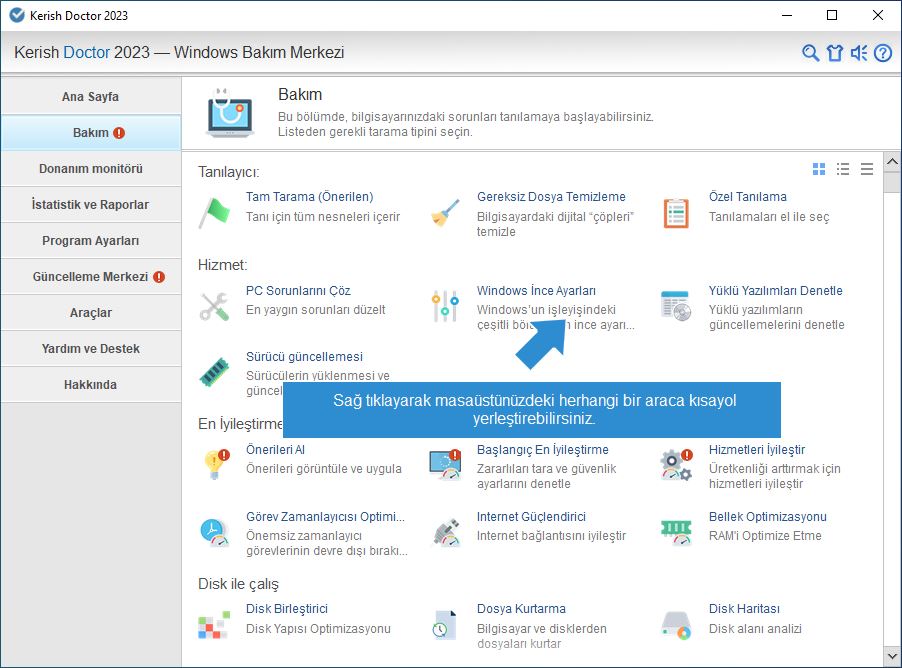Click the disc icon for Yüklü Yazılımları Denetle
Viewport: 902px width, 668px height.
click(x=676, y=306)
